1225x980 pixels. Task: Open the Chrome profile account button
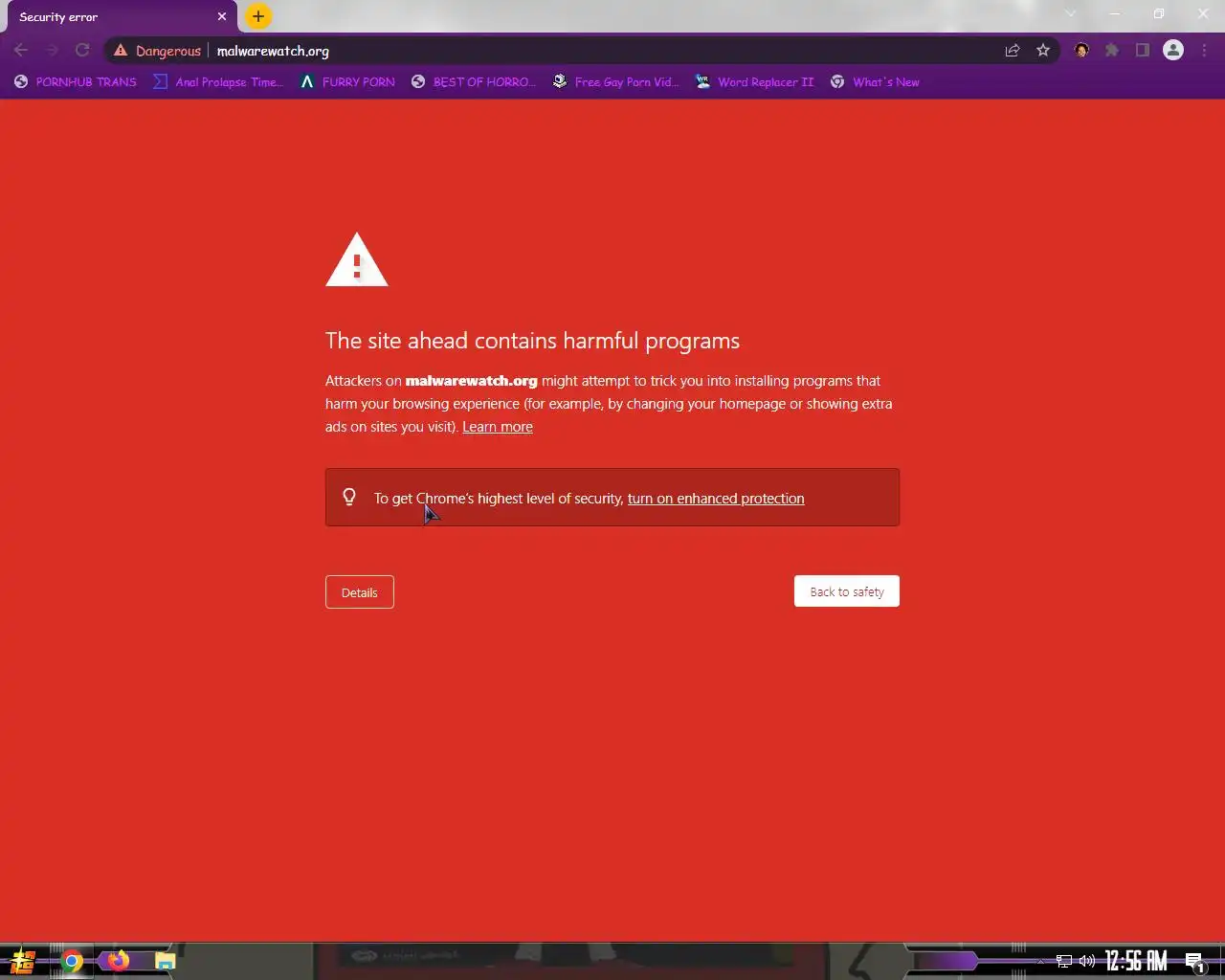(x=1173, y=51)
